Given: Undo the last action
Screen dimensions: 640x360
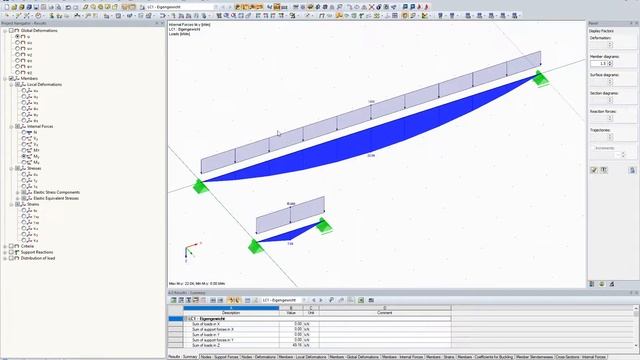Looking at the screenshot, I should pyautogui.click(x=68, y=7).
